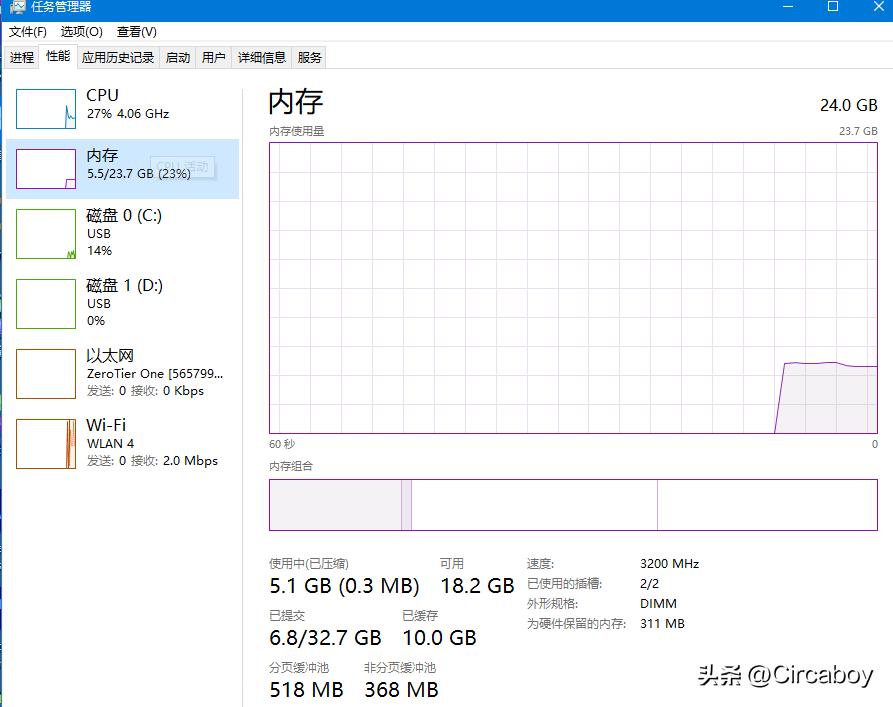Click the 18.2 GB available value

pos(477,586)
